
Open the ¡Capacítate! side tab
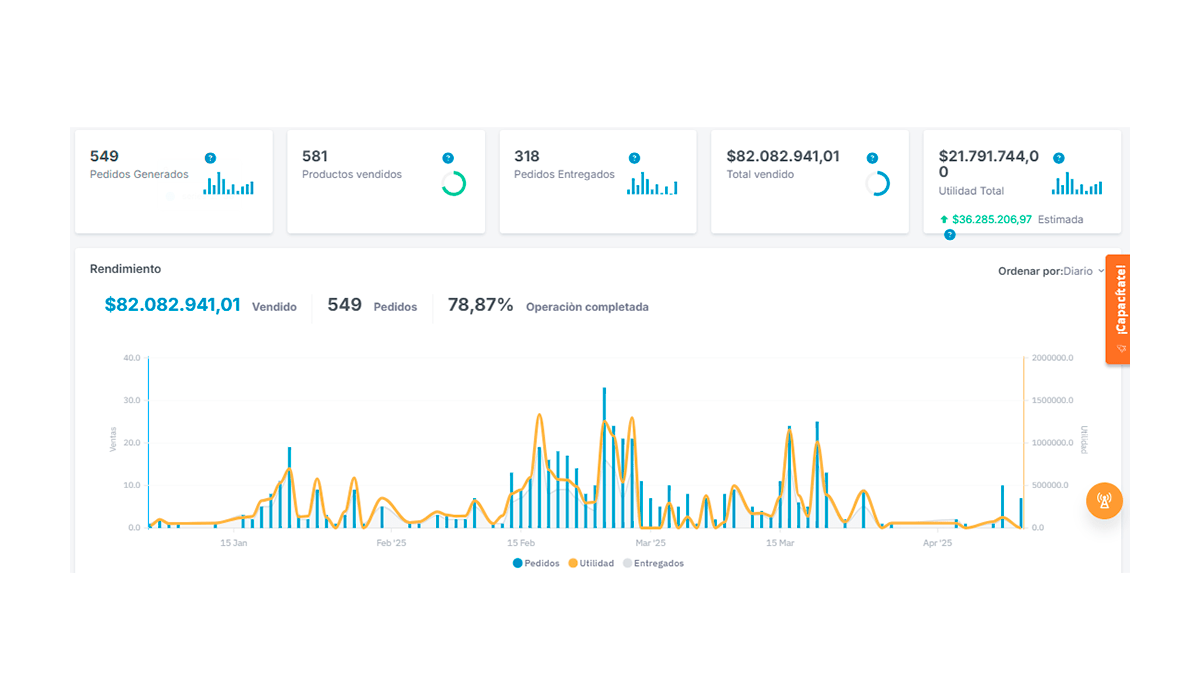coord(1118,309)
